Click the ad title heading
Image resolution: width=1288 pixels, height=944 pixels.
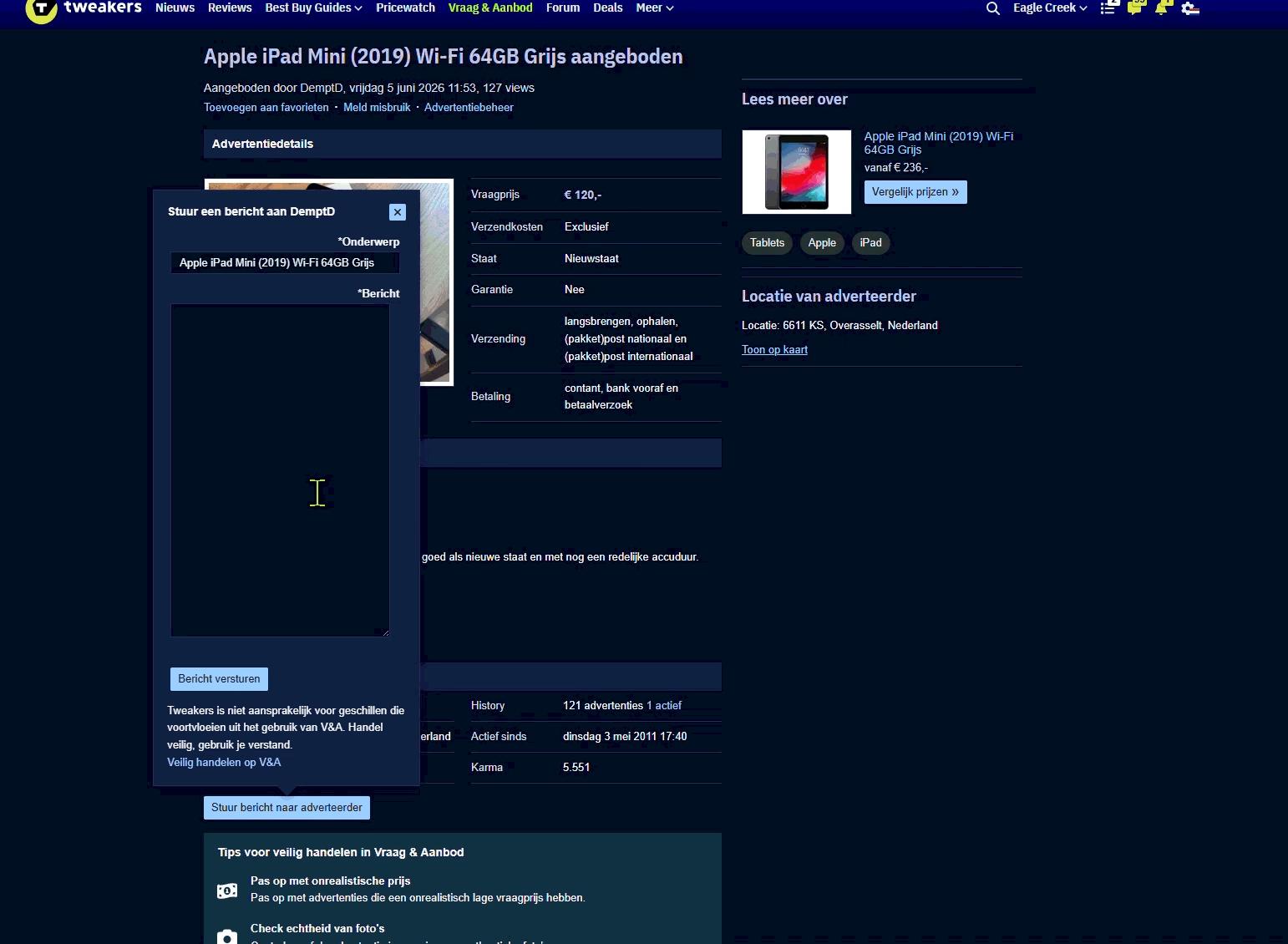(x=444, y=57)
